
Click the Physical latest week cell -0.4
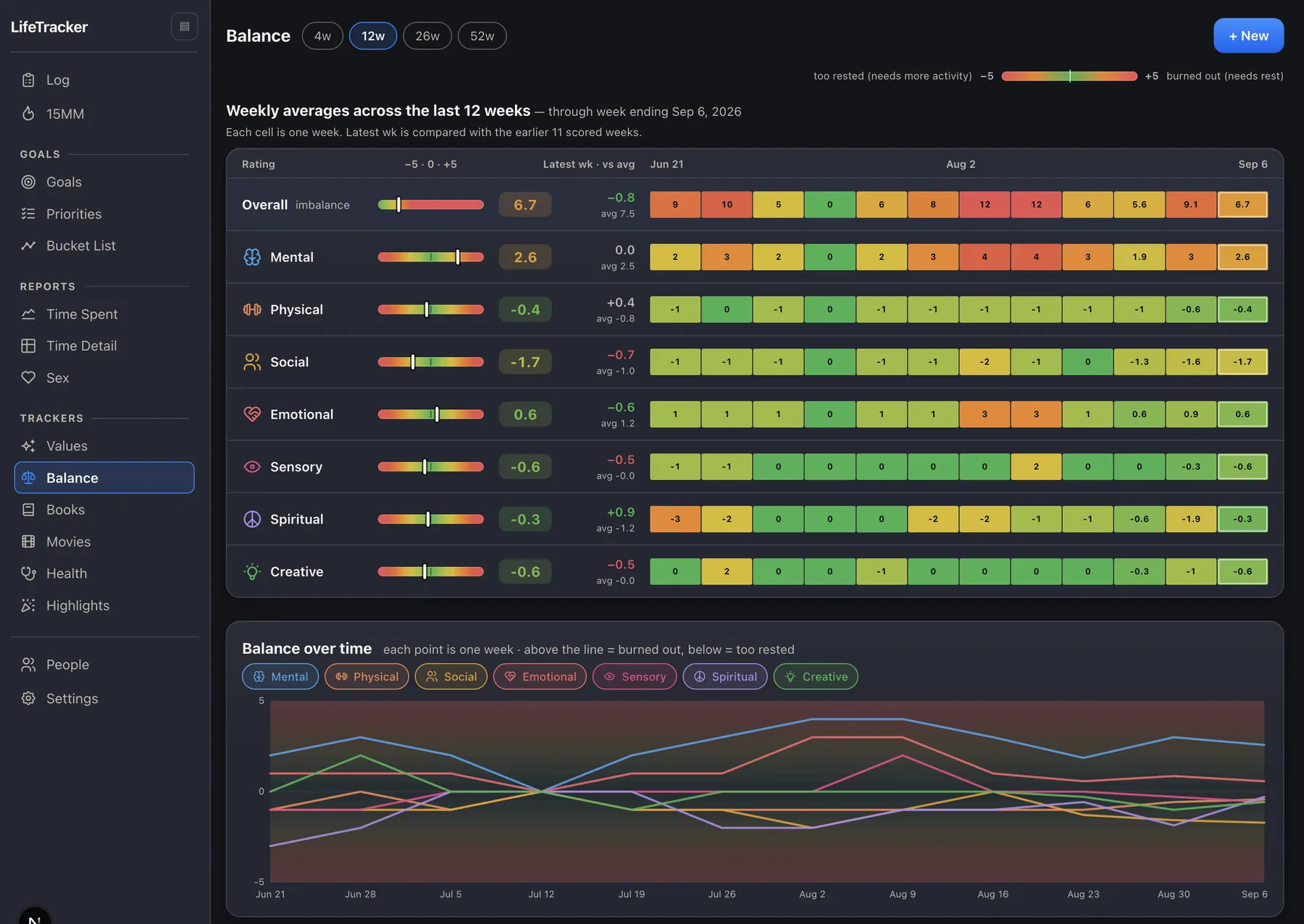[1242, 309]
